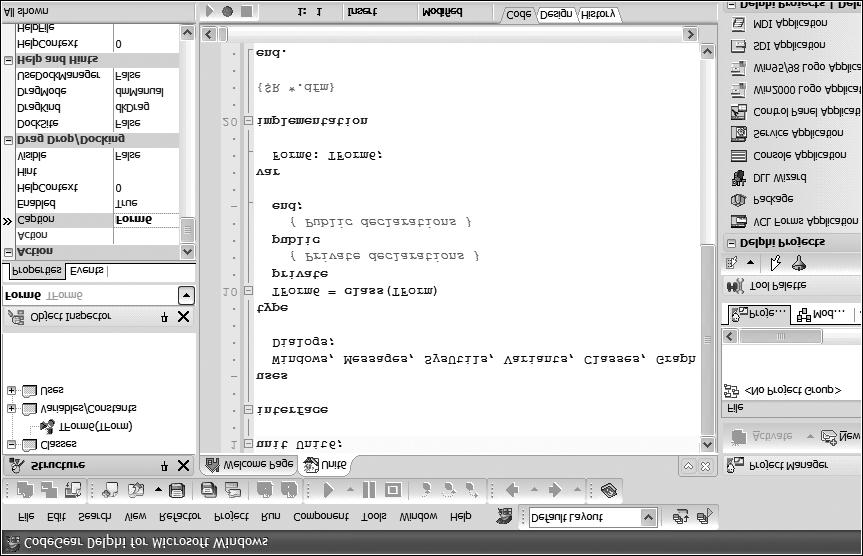Viewport: 863px width, 556px height.
Task: Click the Save toolbar icon
Action: point(176,489)
